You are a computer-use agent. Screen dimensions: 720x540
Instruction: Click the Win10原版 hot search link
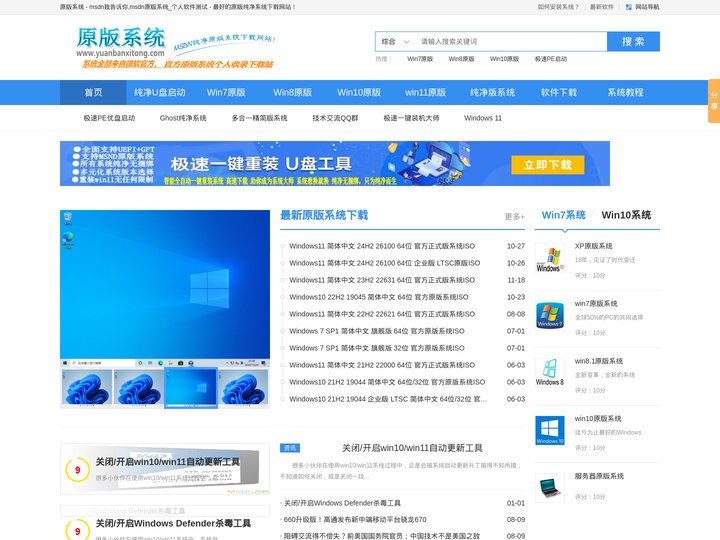pyautogui.click(x=504, y=59)
